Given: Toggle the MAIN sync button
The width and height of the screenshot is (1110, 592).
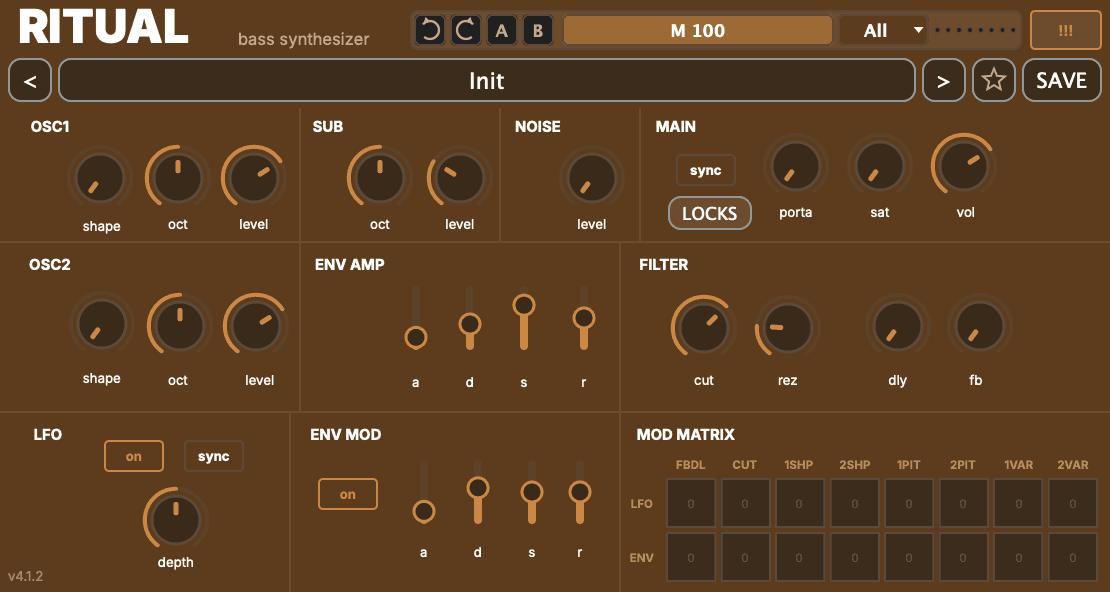Looking at the screenshot, I should click(706, 170).
